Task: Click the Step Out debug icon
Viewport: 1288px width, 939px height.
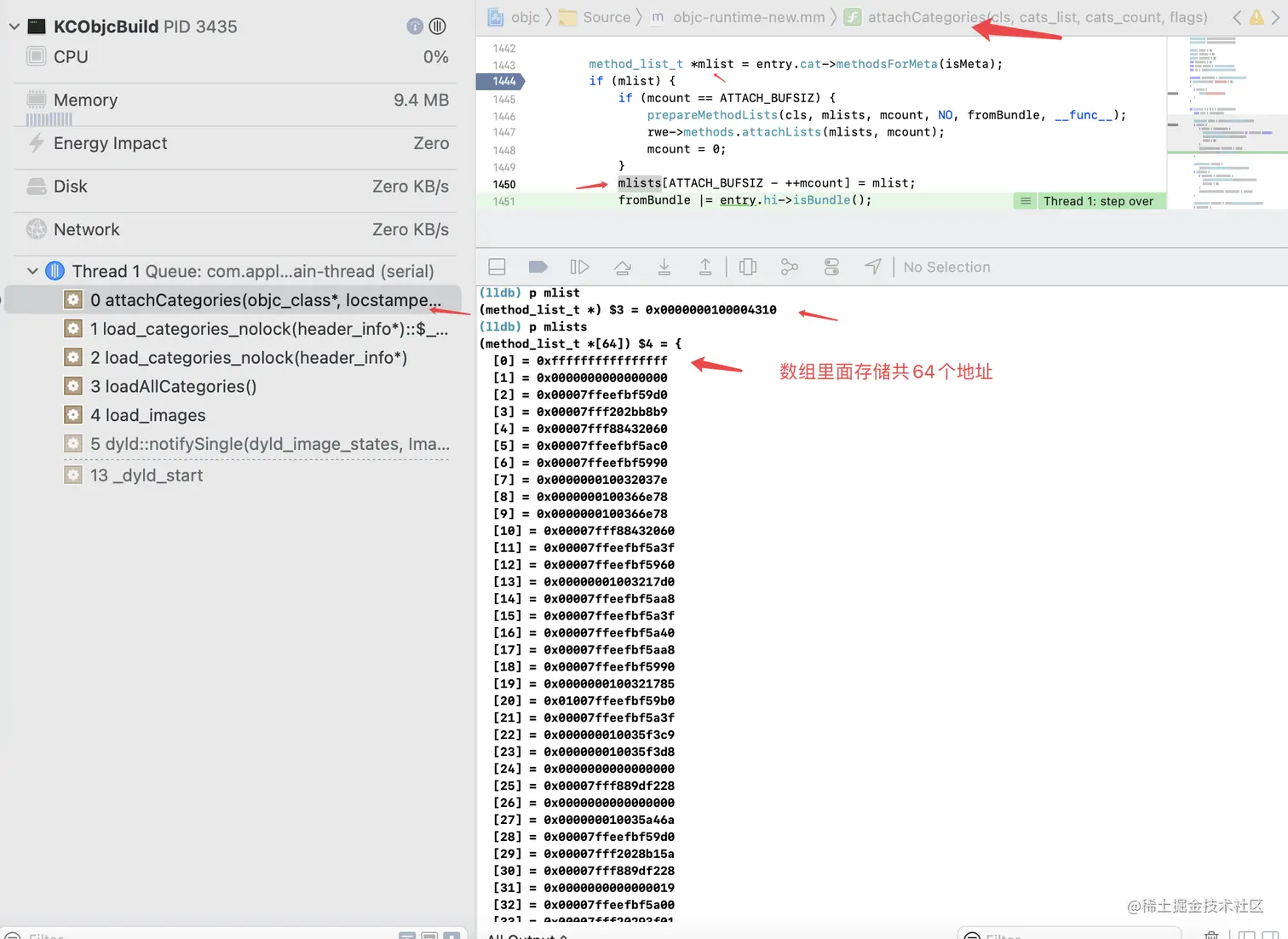Action: [705, 267]
